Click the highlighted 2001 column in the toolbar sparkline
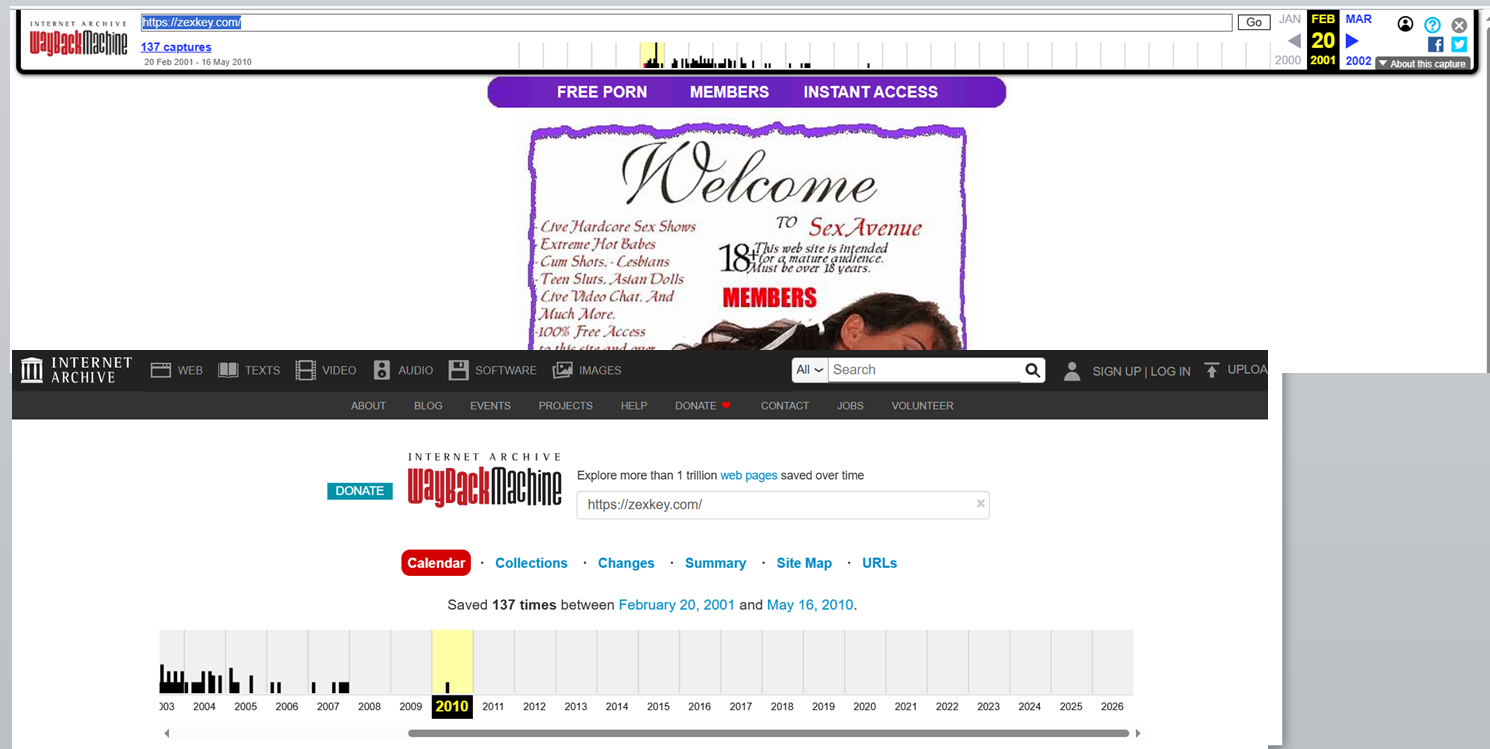1490x749 pixels. tap(652, 56)
